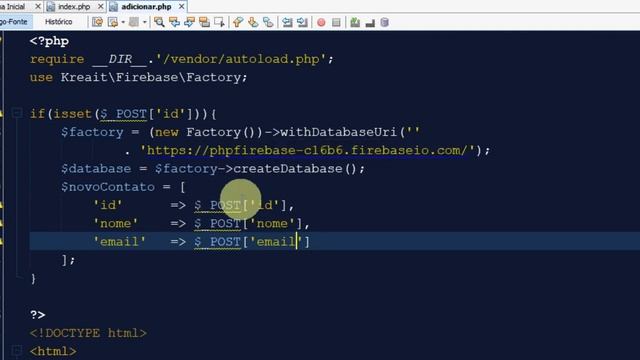640x360 pixels.
Task: Place cursor on the <?php opening tag
Action: [49, 41]
